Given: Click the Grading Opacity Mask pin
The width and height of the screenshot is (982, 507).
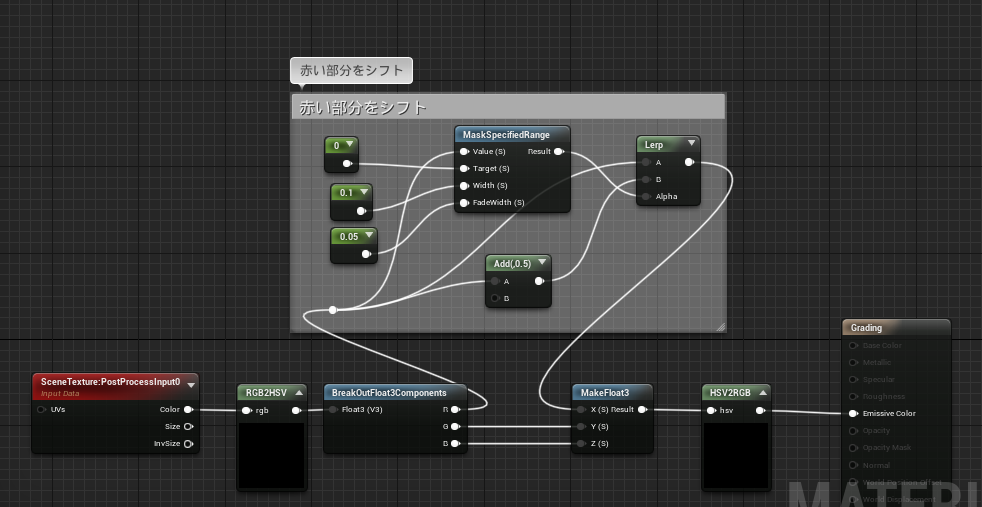Looking at the screenshot, I should (852, 448).
